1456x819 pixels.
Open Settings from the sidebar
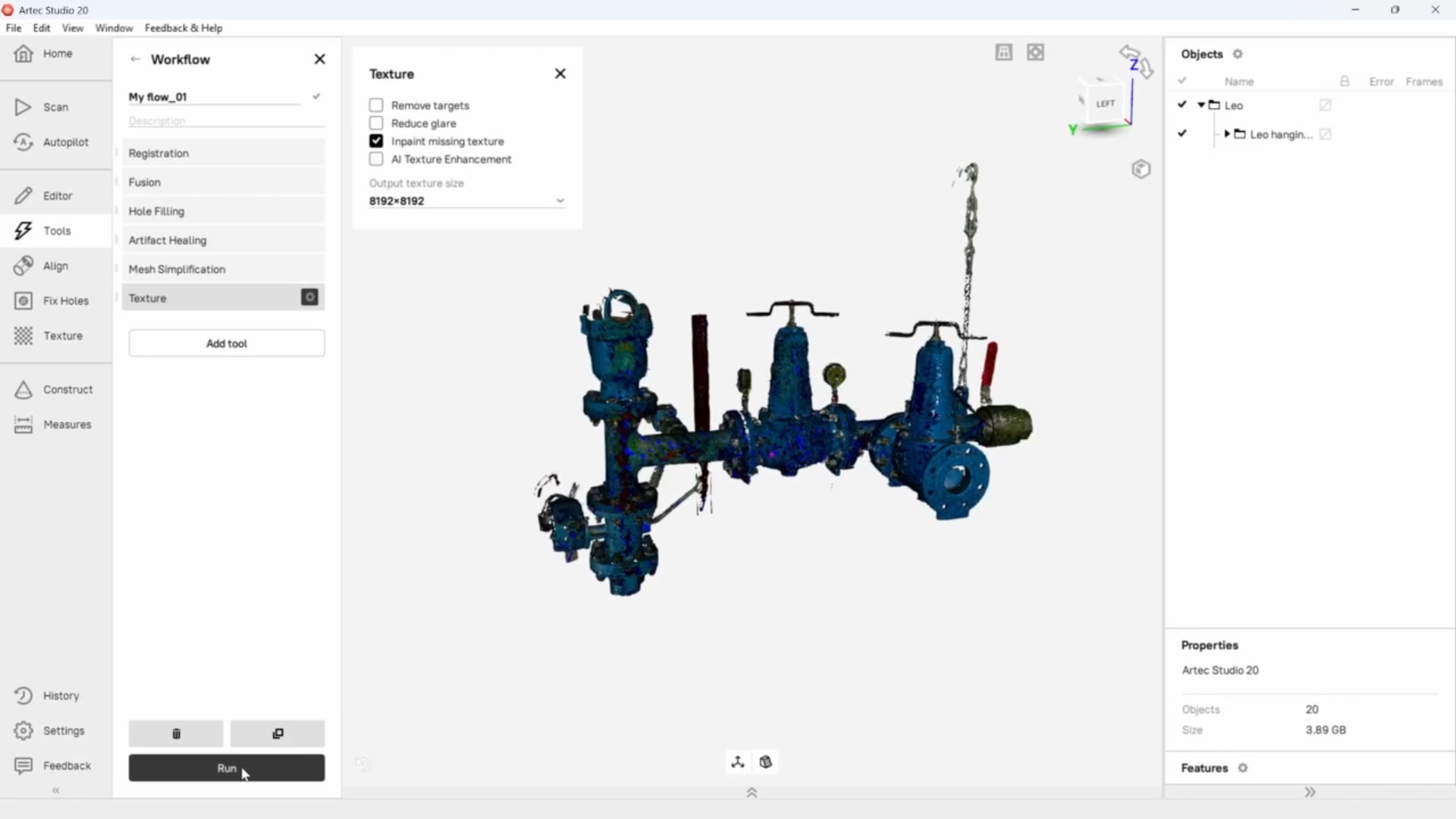(49, 730)
